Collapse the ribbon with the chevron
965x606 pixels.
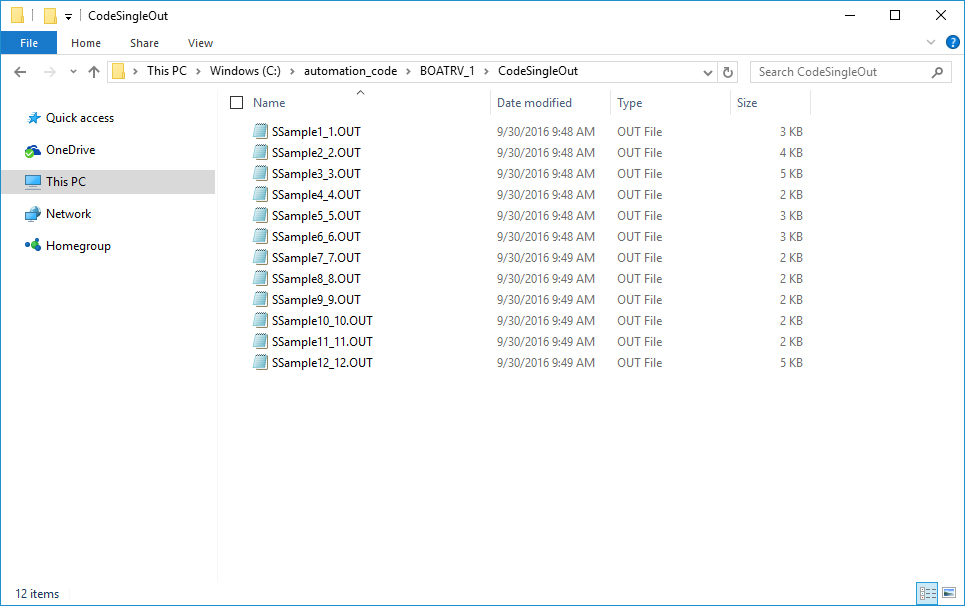932,43
